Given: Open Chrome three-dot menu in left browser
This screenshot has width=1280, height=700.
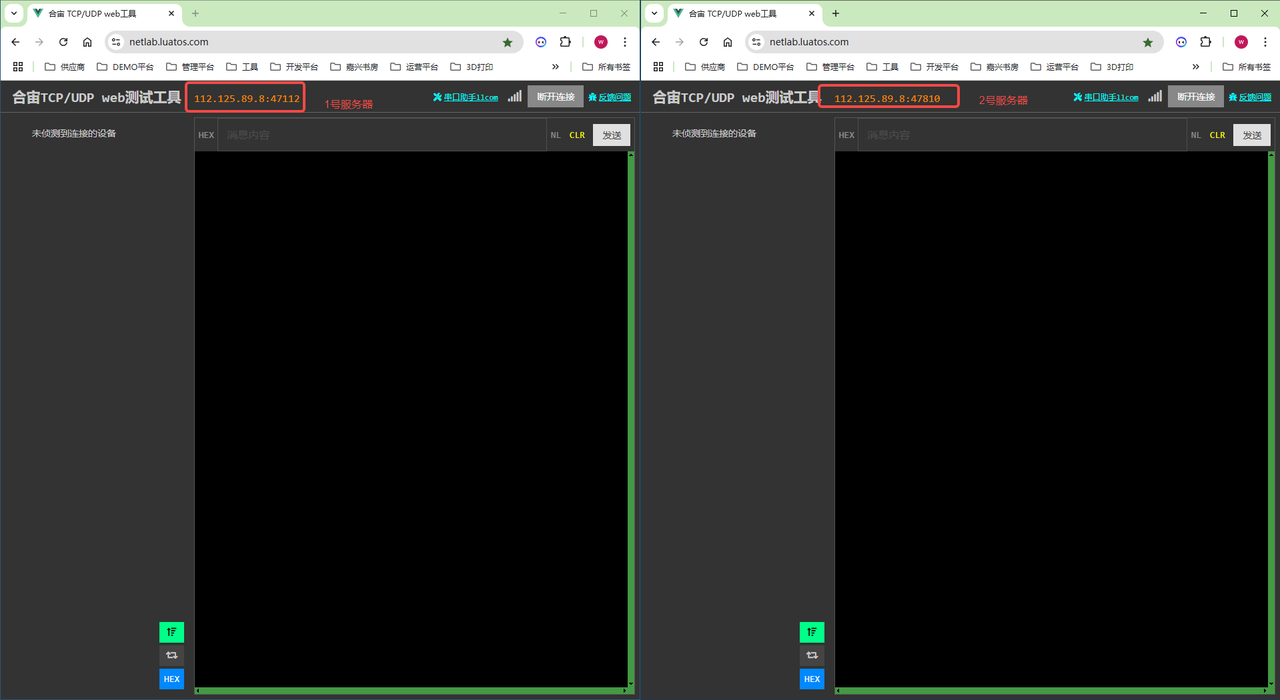Looking at the screenshot, I should pos(625,42).
